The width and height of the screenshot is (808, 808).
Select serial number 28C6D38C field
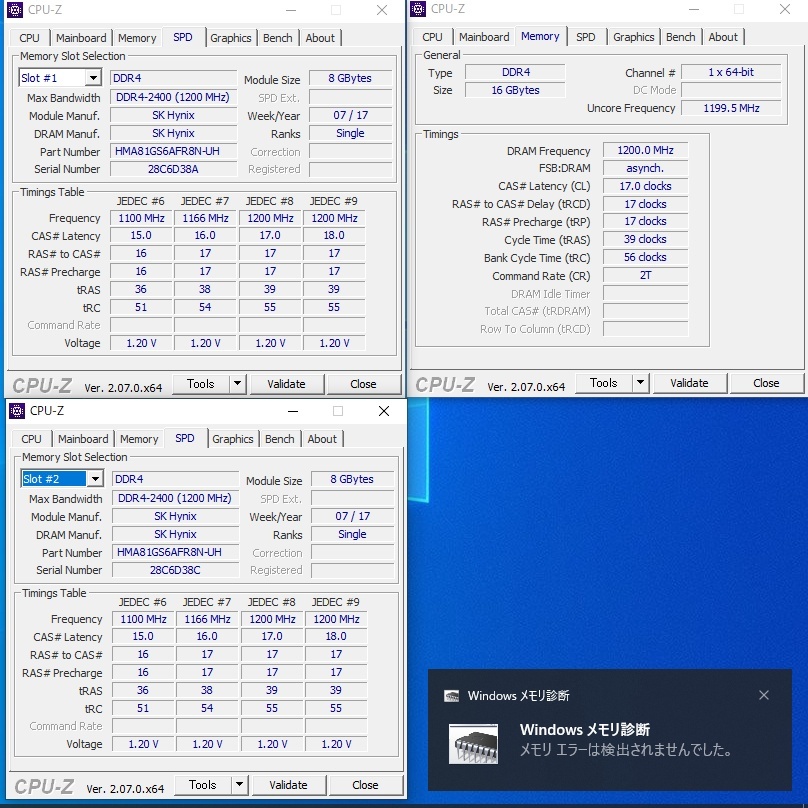pos(175,570)
